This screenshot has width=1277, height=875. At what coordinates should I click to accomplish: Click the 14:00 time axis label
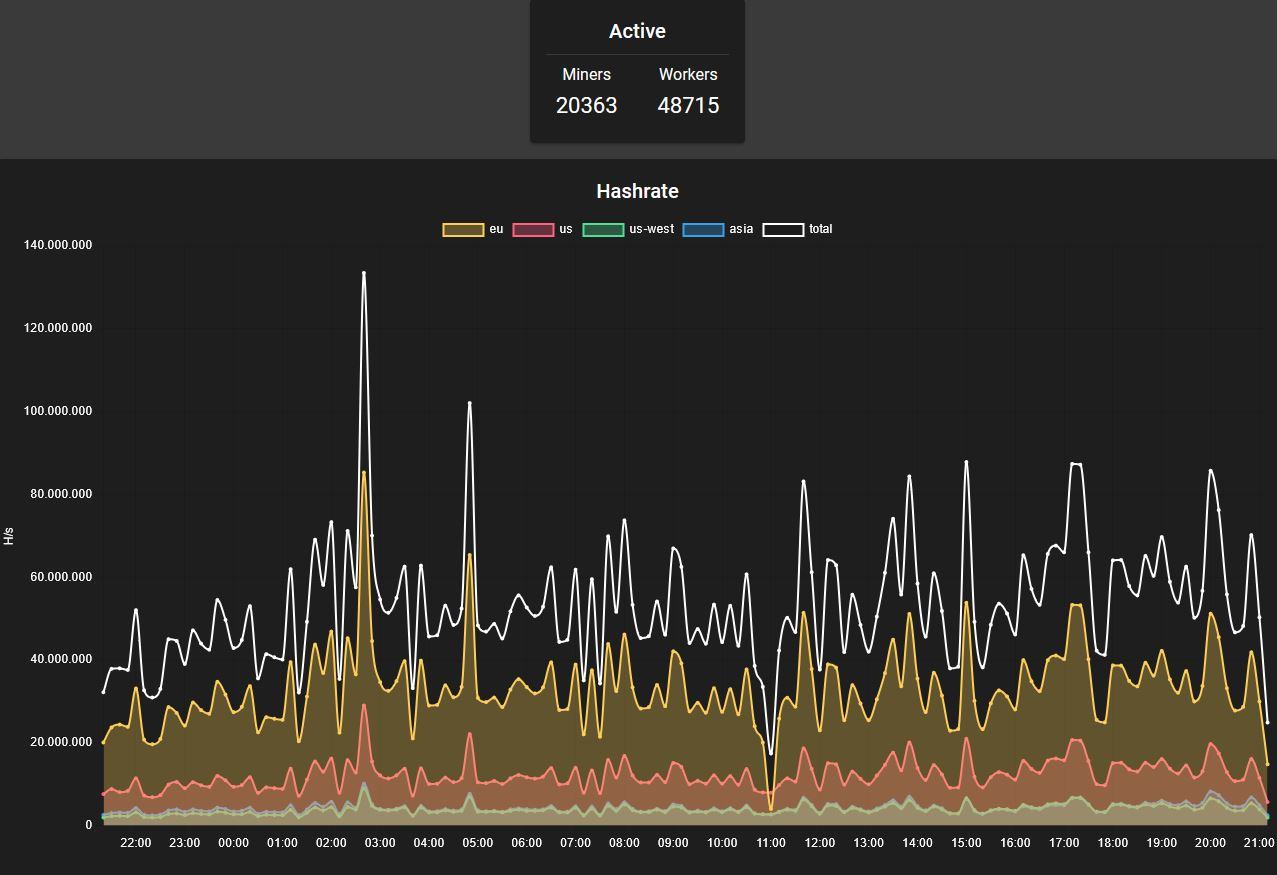[x=917, y=843]
